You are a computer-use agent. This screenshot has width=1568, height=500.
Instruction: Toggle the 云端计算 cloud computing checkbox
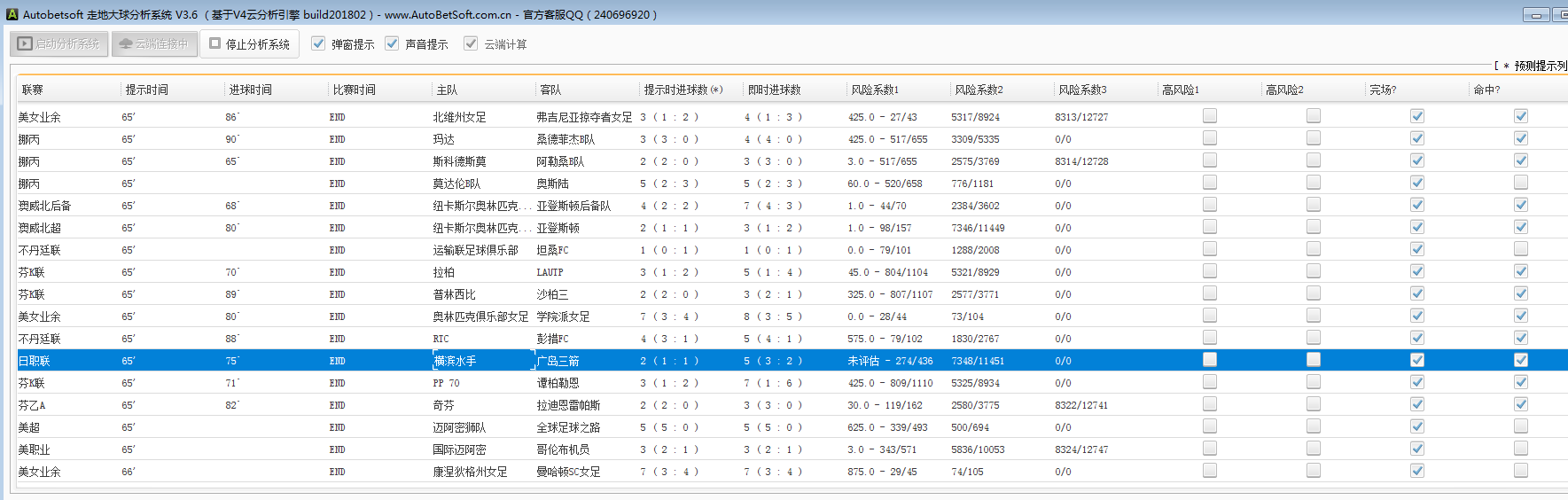[x=471, y=43]
